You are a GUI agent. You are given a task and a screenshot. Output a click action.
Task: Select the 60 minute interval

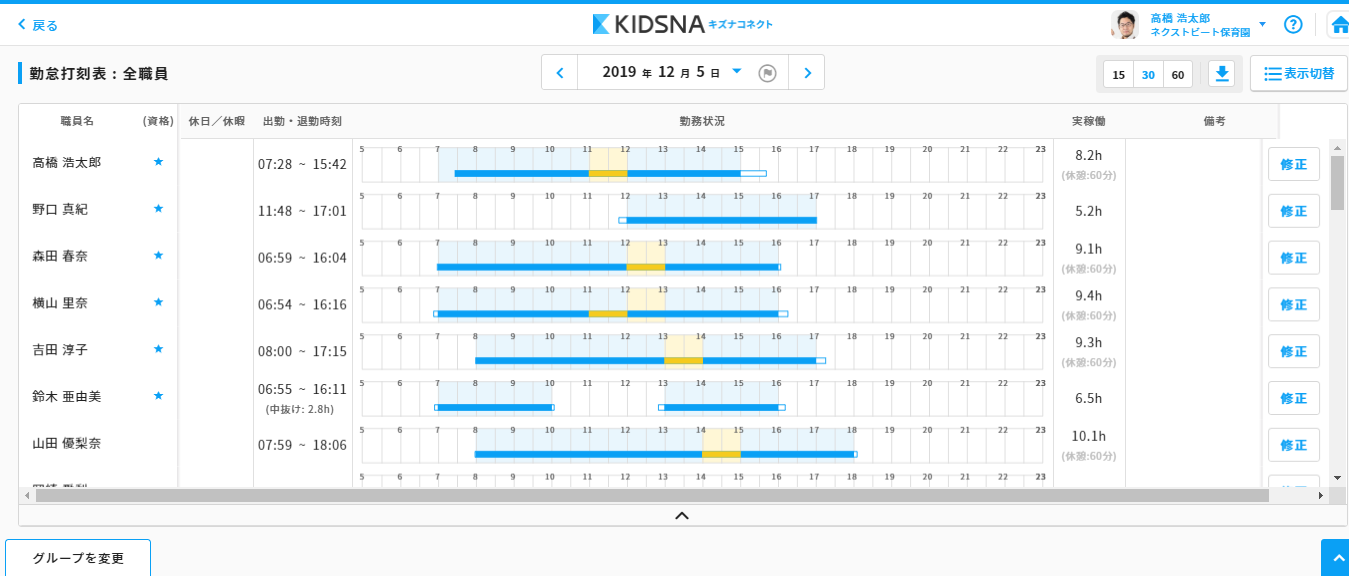pos(1178,75)
